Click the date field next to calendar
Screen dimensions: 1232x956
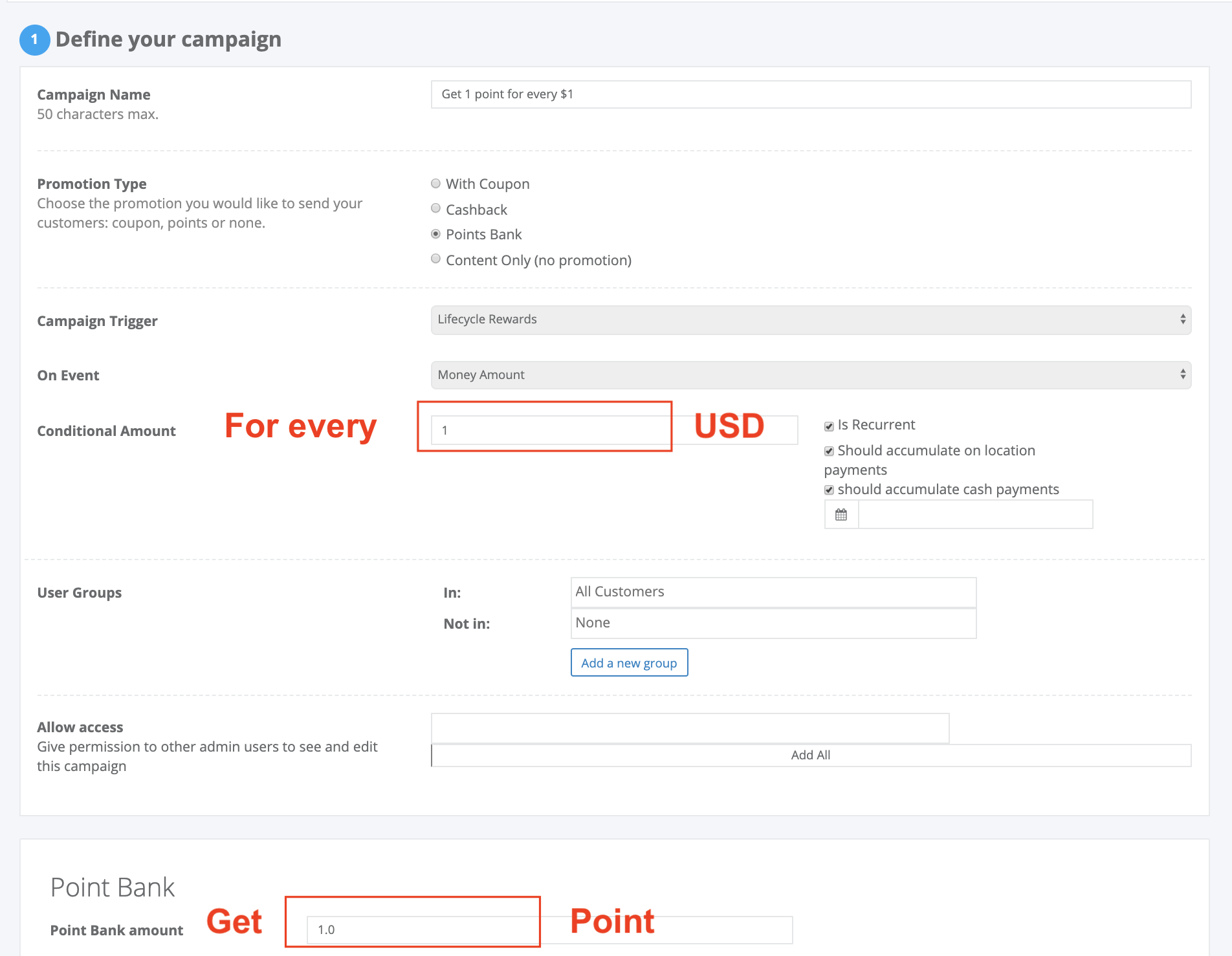pos(975,515)
